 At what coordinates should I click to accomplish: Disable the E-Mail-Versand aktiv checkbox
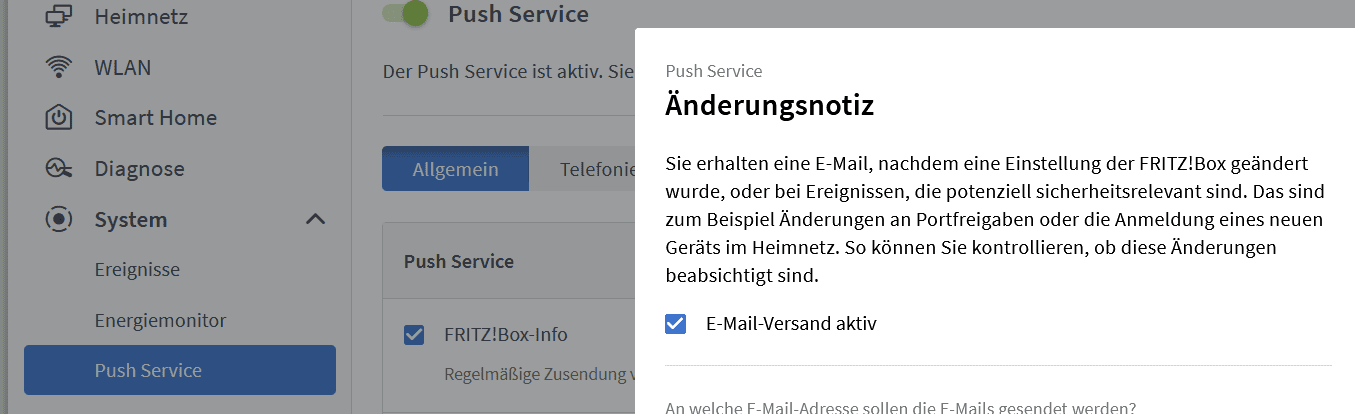676,324
